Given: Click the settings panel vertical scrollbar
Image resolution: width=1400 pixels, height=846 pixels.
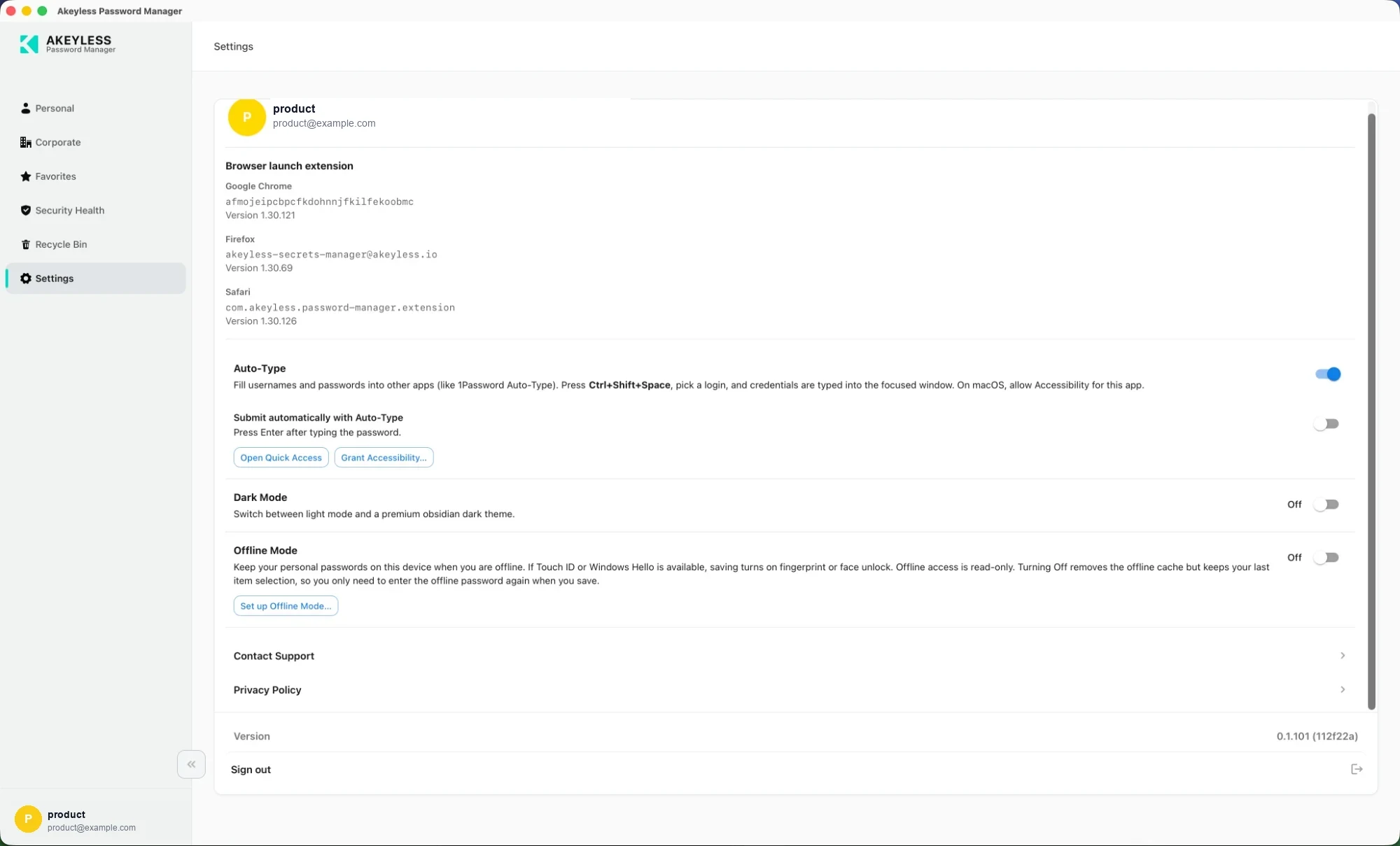Looking at the screenshot, I should click(1371, 411).
